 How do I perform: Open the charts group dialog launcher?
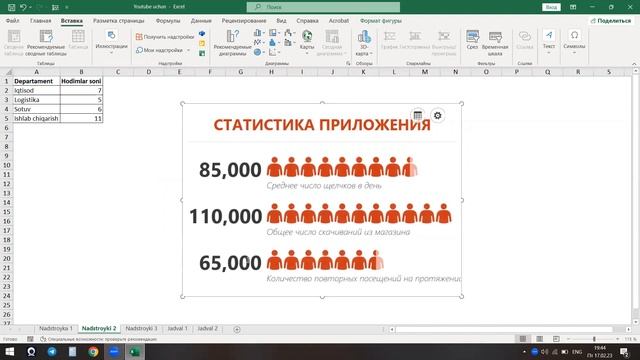point(348,64)
